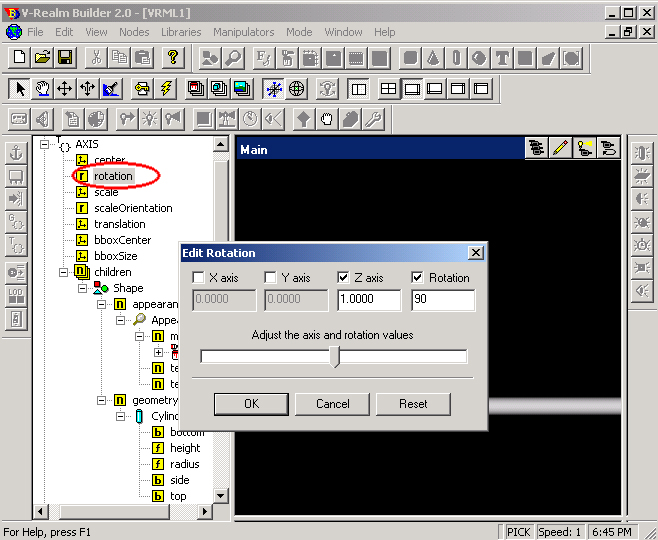Image resolution: width=658 pixels, height=540 pixels.
Task: Click the Open folder toolbar icon
Action: point(42,57)
